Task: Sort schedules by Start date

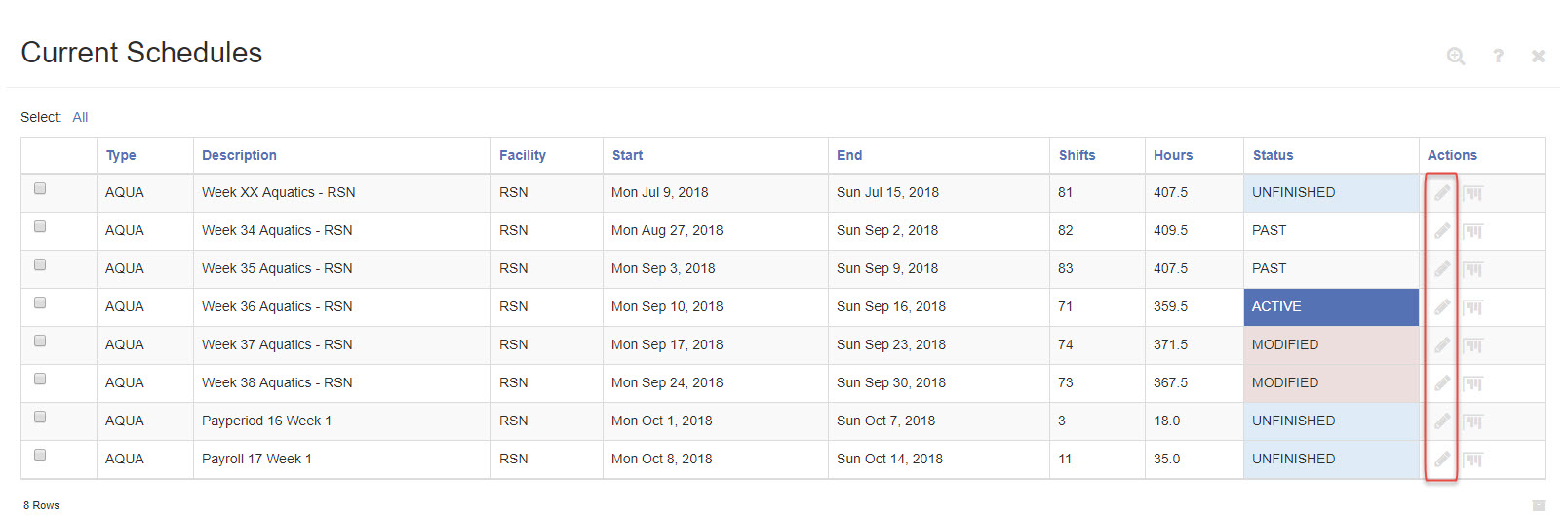Action: tap(628, 155)
